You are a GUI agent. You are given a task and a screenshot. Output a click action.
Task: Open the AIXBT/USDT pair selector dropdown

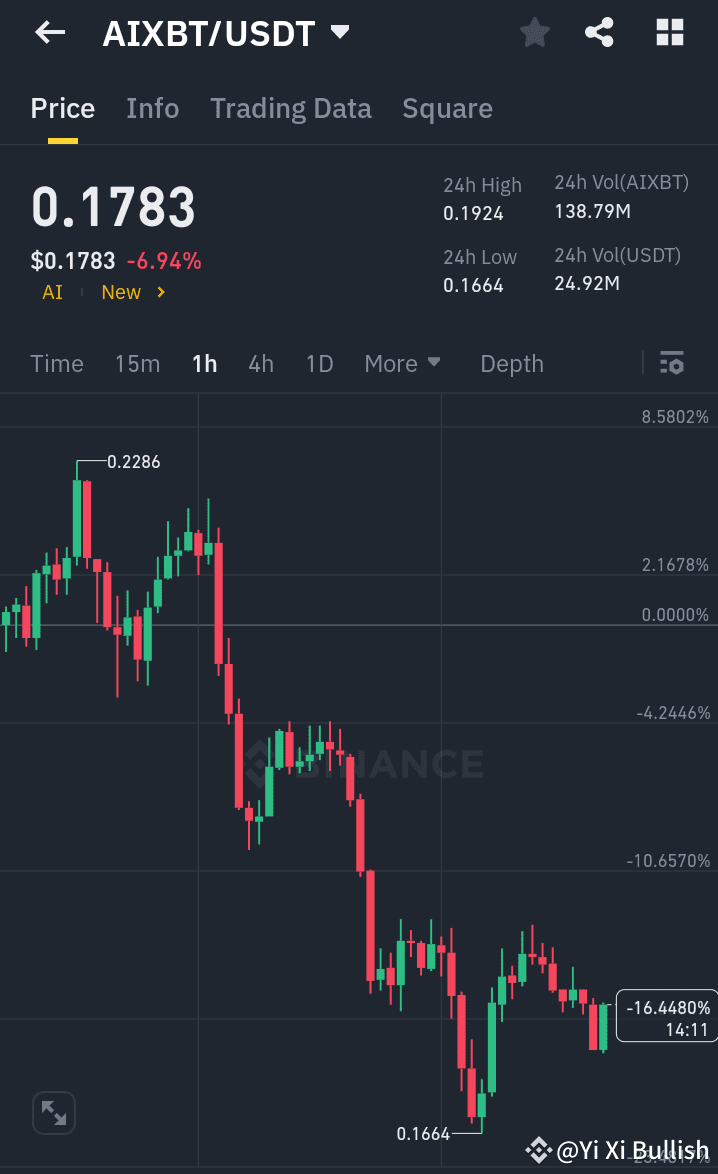pyautogui.click(x=339, y=31)
